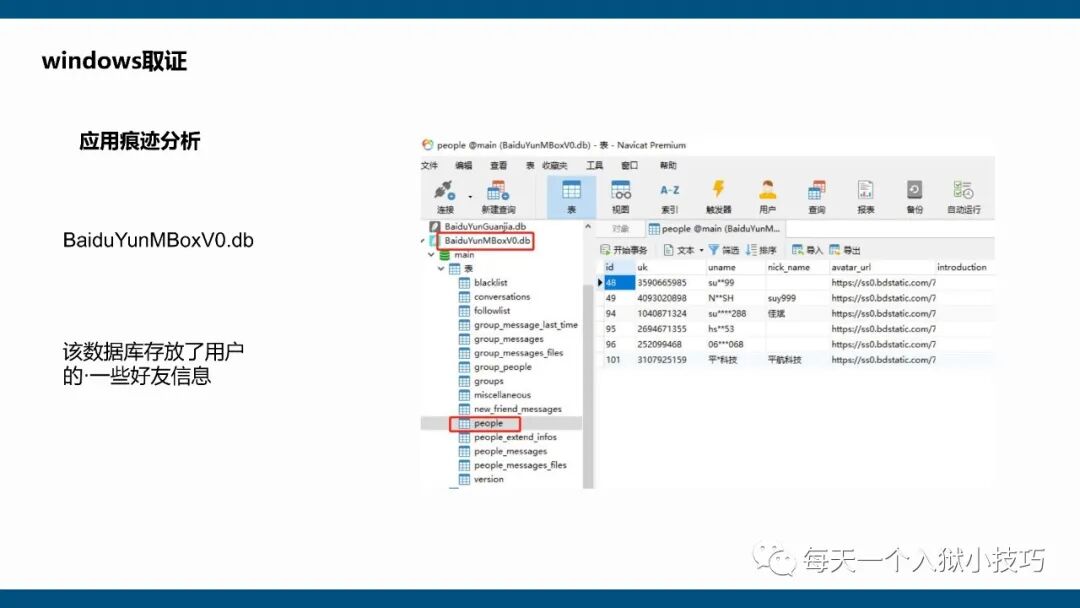Click the 文本 text button
1080x608 pixels.
[x=679, y=250]
